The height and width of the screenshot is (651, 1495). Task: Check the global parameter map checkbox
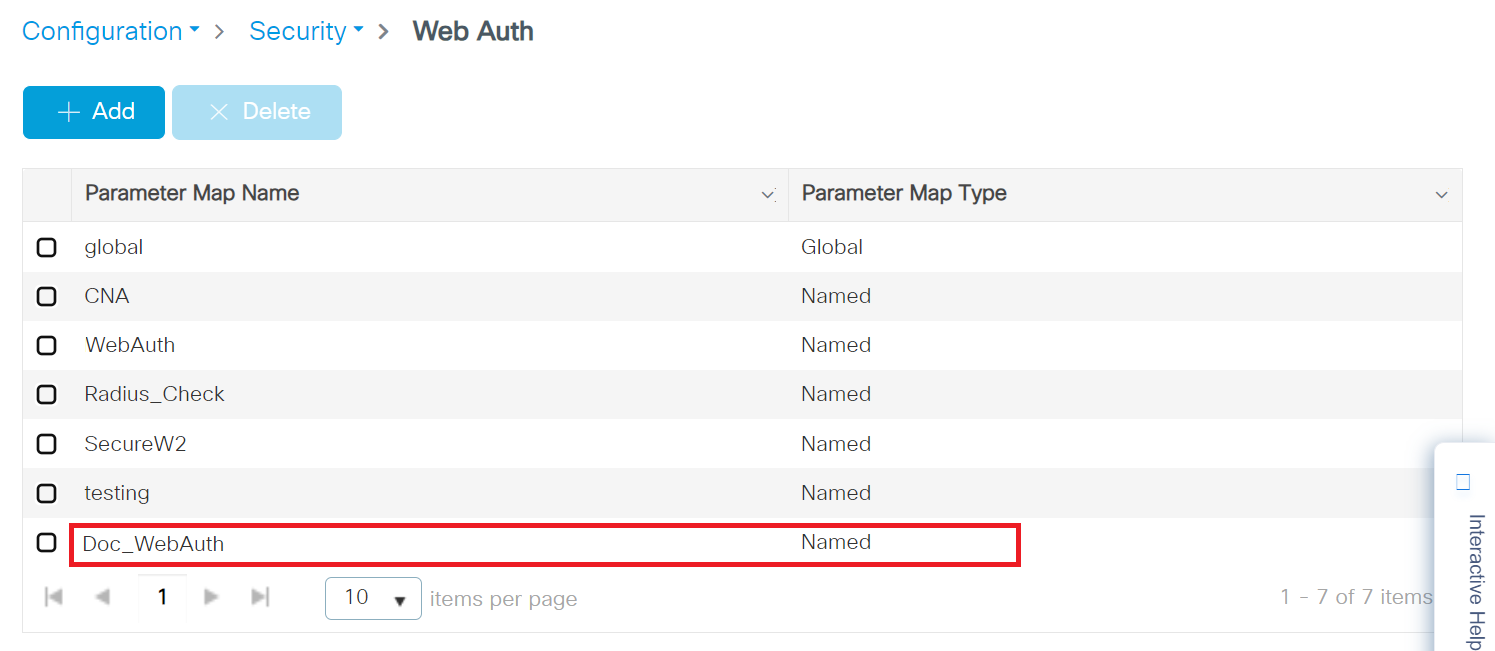click(47, 247)
